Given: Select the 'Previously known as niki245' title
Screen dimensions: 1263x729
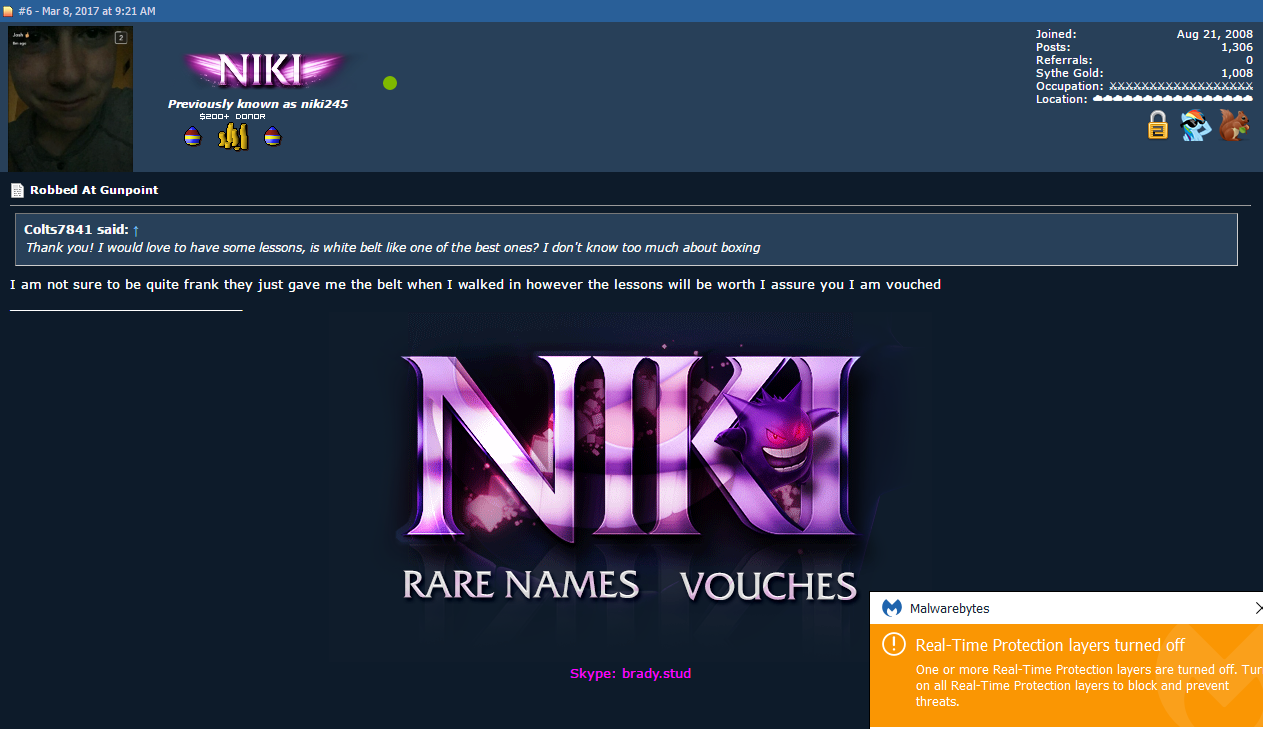Looking at the screenshot, I should coord(258,104).
